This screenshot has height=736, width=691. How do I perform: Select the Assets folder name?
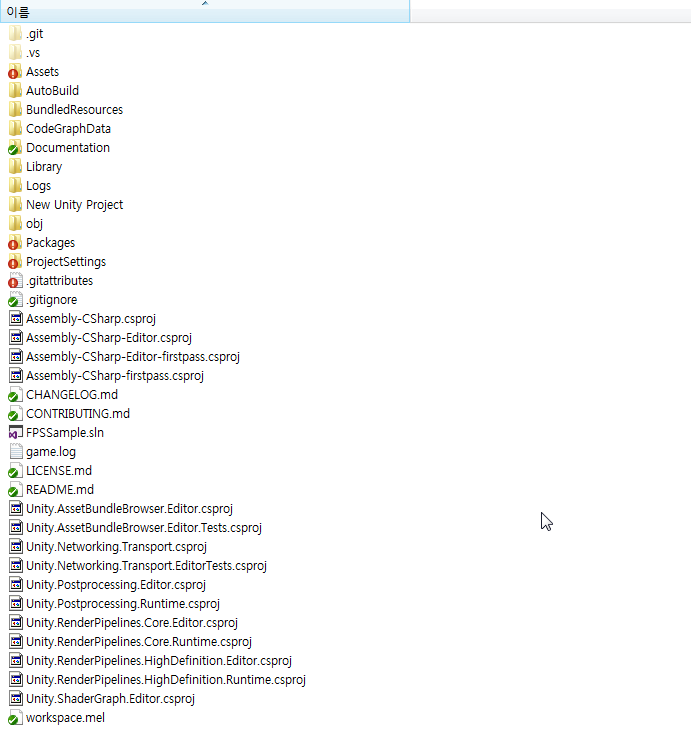[x=42, y=72]
